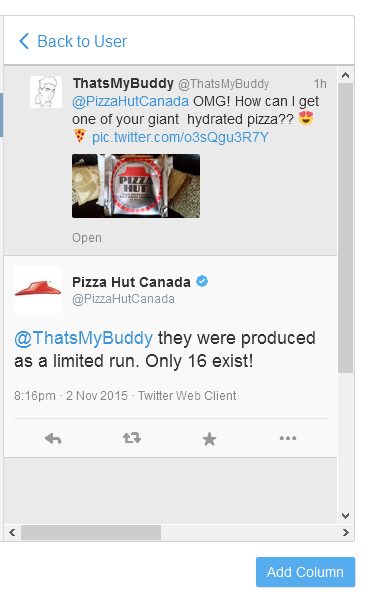The height and width of the screenshot is (598, 368).
Task: Favorite the tweet with the star icon
Action: click(x=209, y=439)
